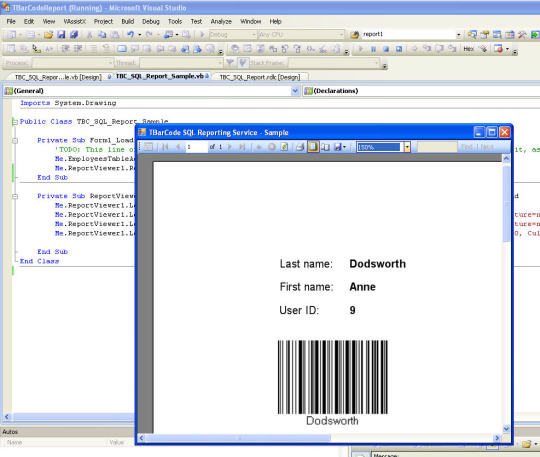The width and height of the screenshot is (540, 457).
Task: Click the tools hammer-and-wrench icon
Action: point(522,34)
